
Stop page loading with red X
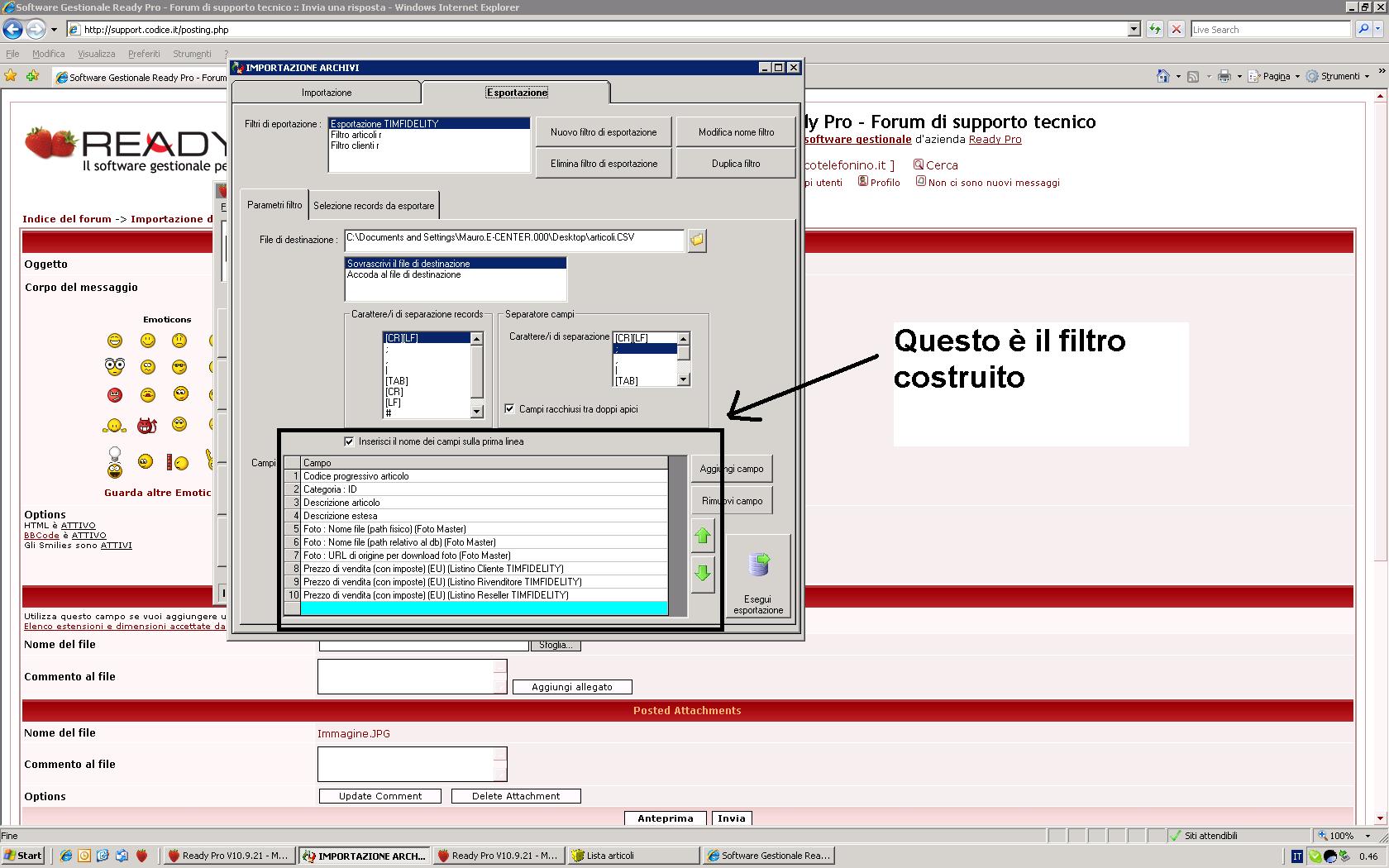tap(1176, 29)
